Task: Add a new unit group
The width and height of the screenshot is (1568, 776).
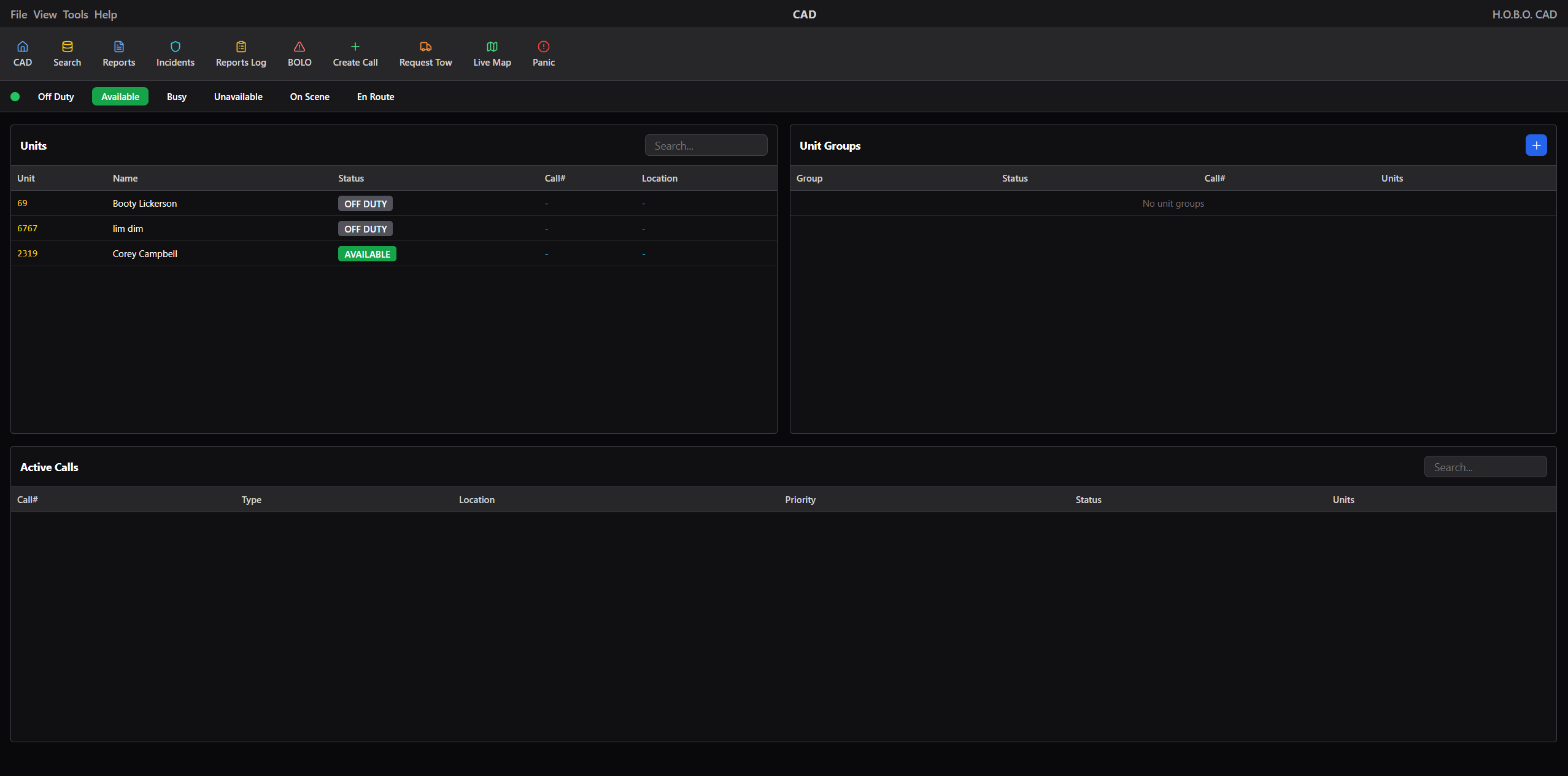Action: [1536, 145]
